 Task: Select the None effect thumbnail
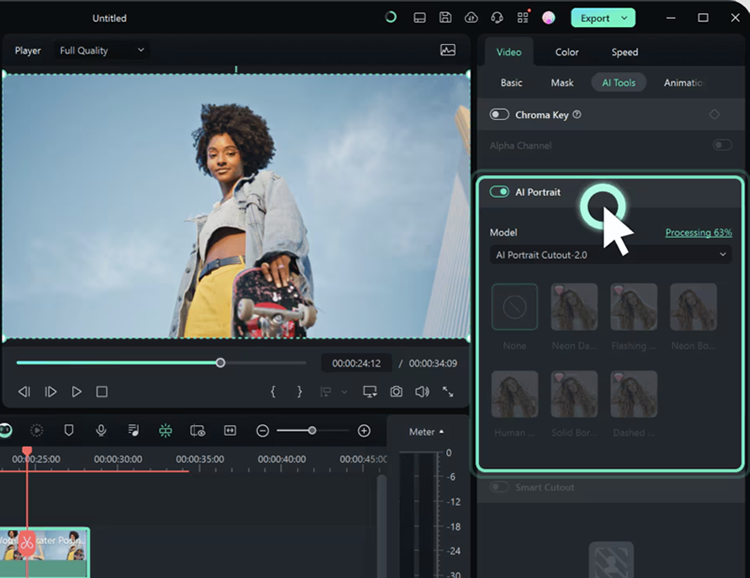[x=515, y=307]
